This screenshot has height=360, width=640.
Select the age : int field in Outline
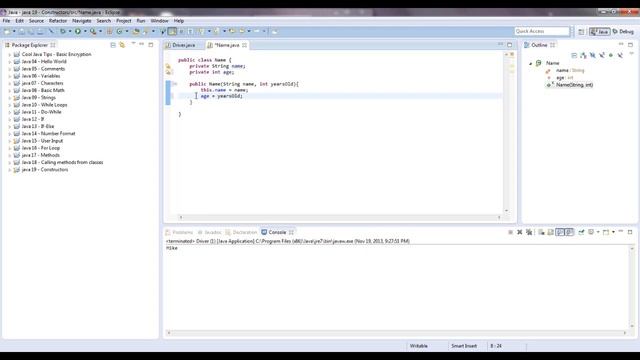pos(564,78)
